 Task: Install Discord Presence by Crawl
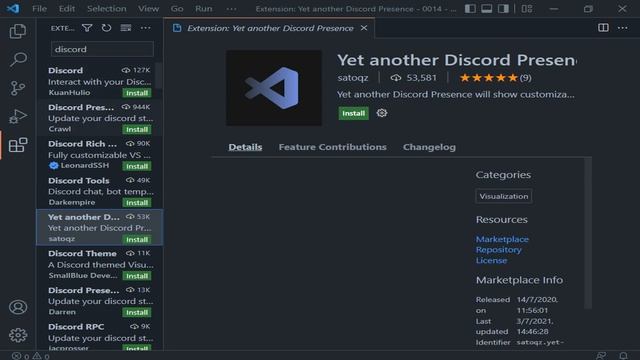tap(137, 129)
